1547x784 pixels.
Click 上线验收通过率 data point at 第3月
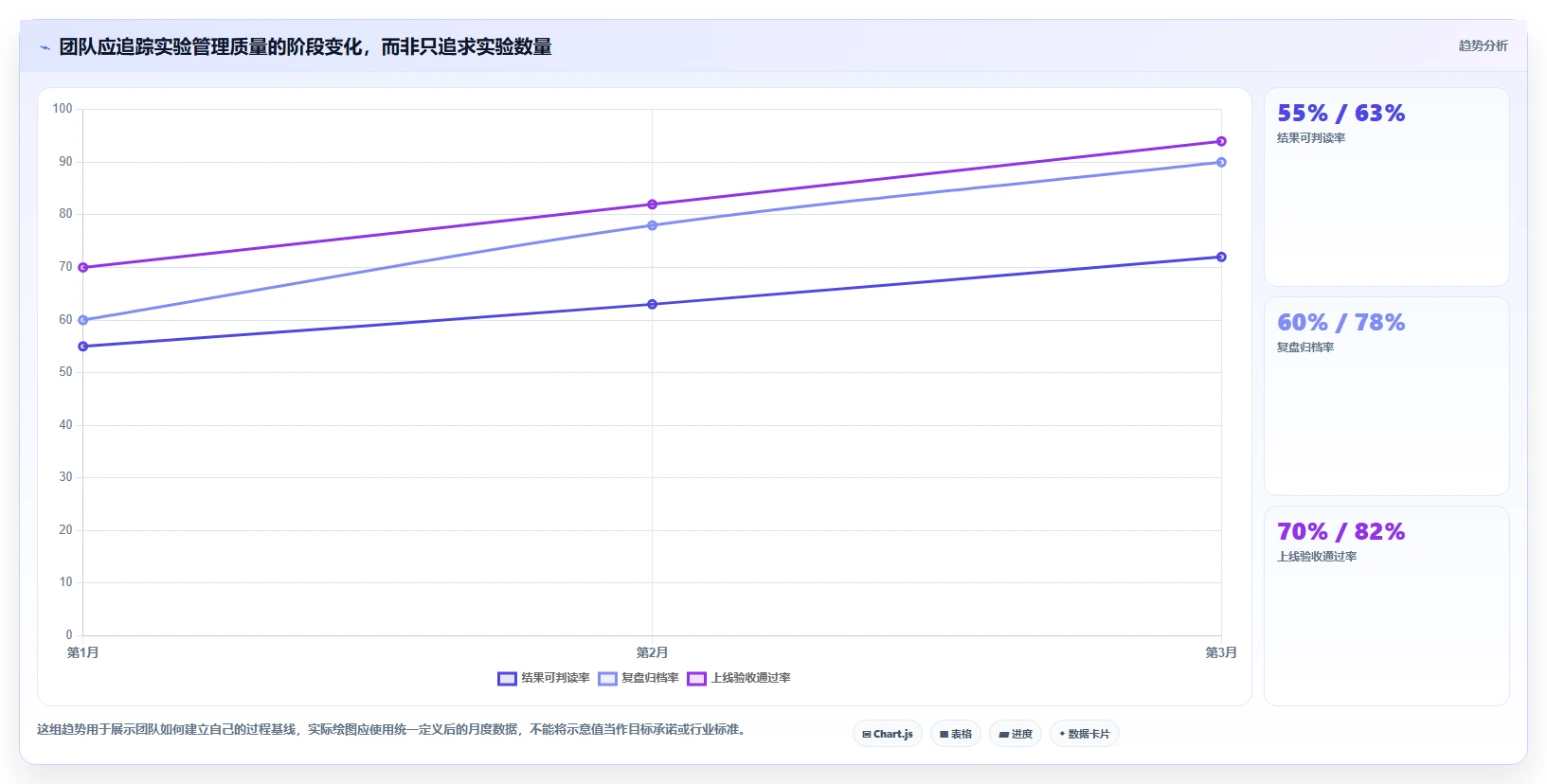[1221, 141]
